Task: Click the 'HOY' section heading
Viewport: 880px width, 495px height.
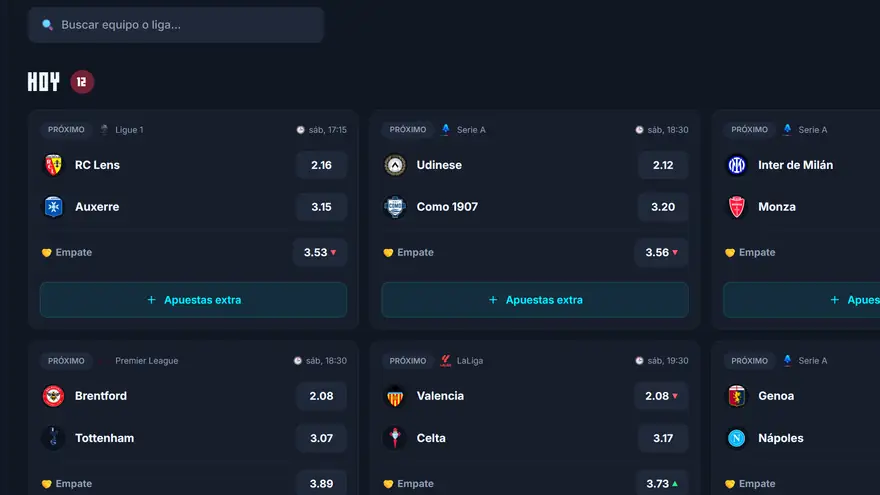Action: [x=43, y=82]
